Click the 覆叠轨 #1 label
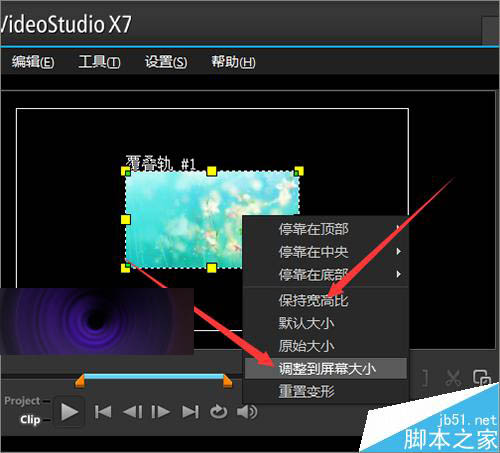Viewport: 500px width, 453px height. (160, 163)
